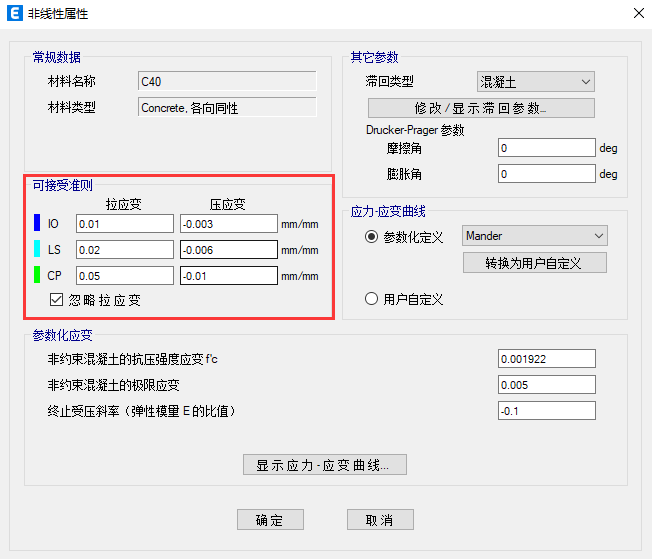The width and height of the screenshot is (652, 559).
Task: Click the IO 压应变 field -0.003
Action: coord(229,224)
